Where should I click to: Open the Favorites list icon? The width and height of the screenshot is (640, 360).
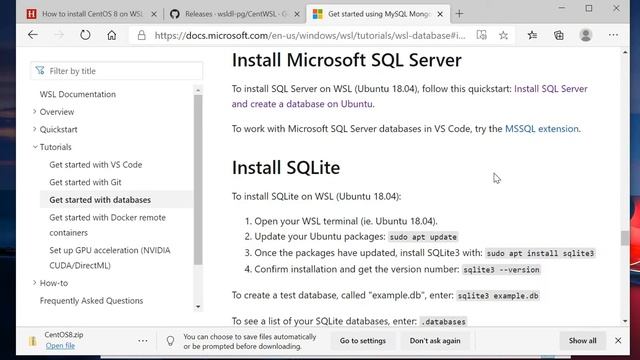pos(532,36)
